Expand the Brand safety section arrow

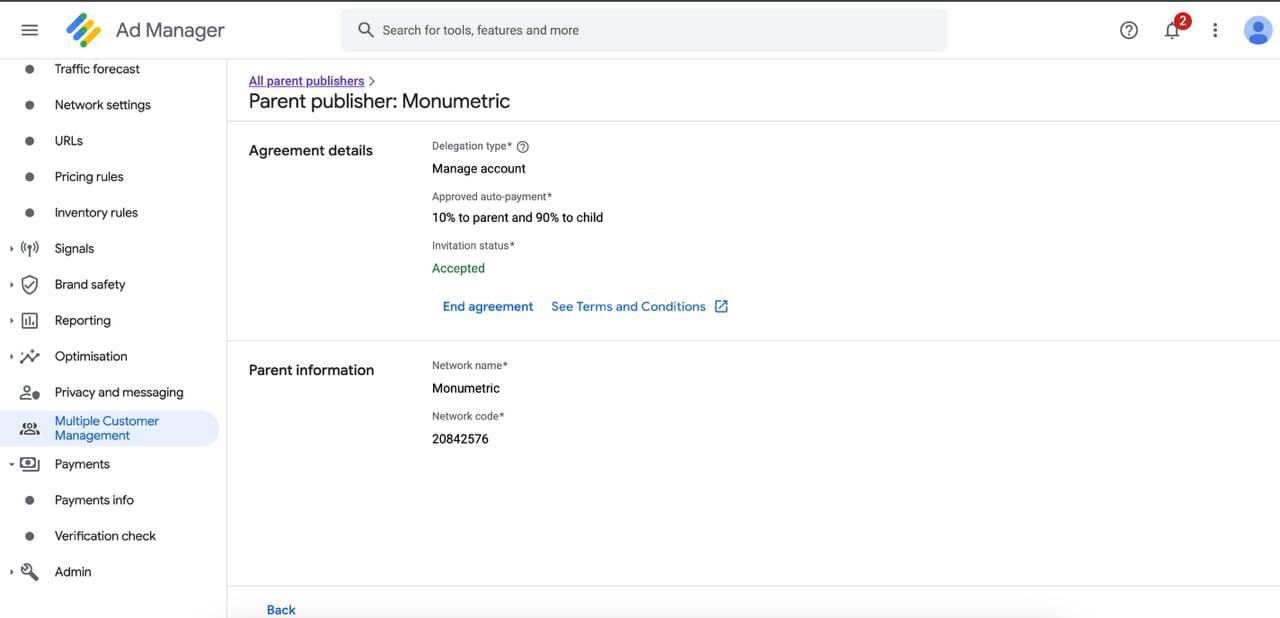[x=11, y=285]
